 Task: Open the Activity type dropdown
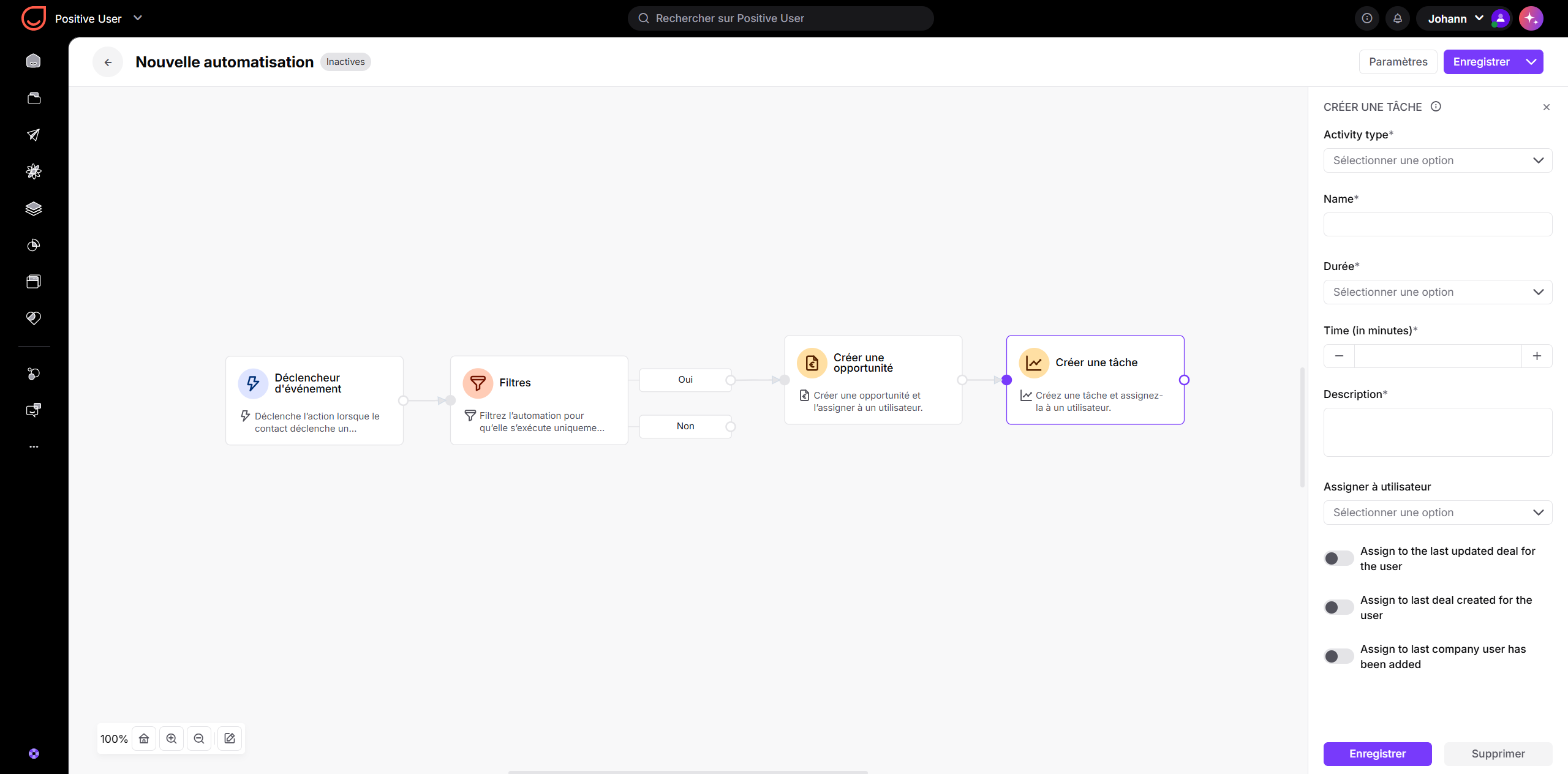tap(1438, 160)
